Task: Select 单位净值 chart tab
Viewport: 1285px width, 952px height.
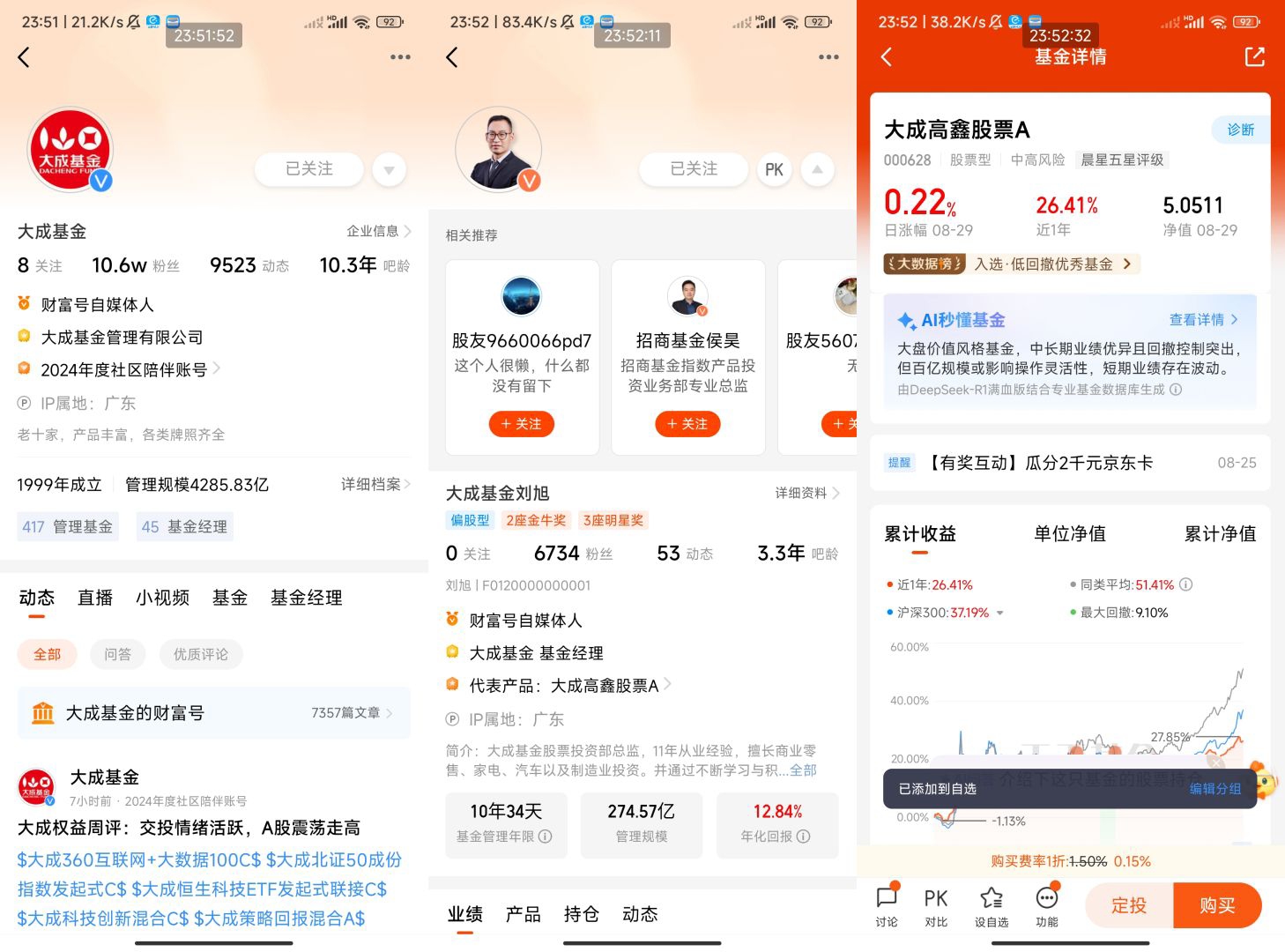Action: click(x=1070, y=533)
